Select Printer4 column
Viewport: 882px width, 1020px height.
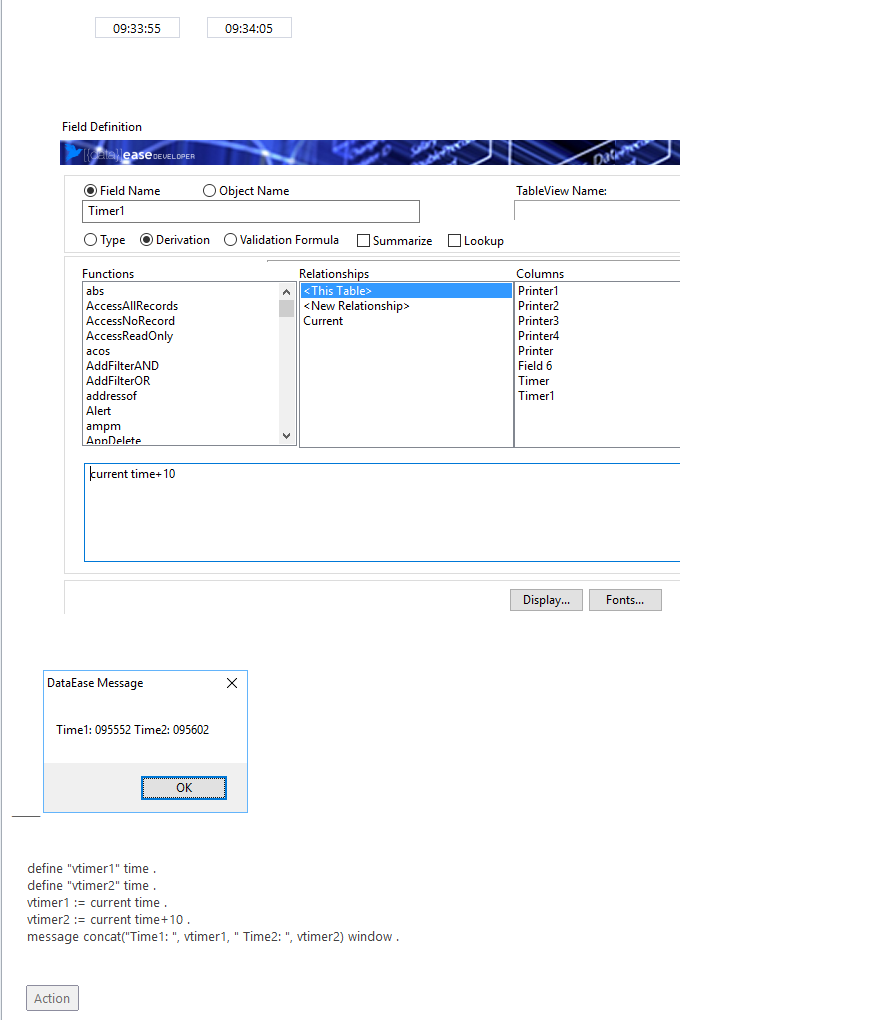(538, 336)
